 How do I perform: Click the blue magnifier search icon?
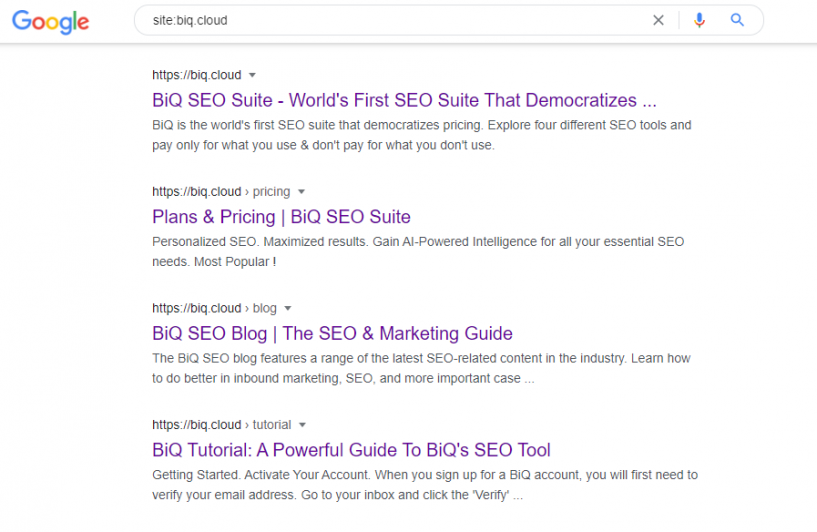click(x=737, y=20)
